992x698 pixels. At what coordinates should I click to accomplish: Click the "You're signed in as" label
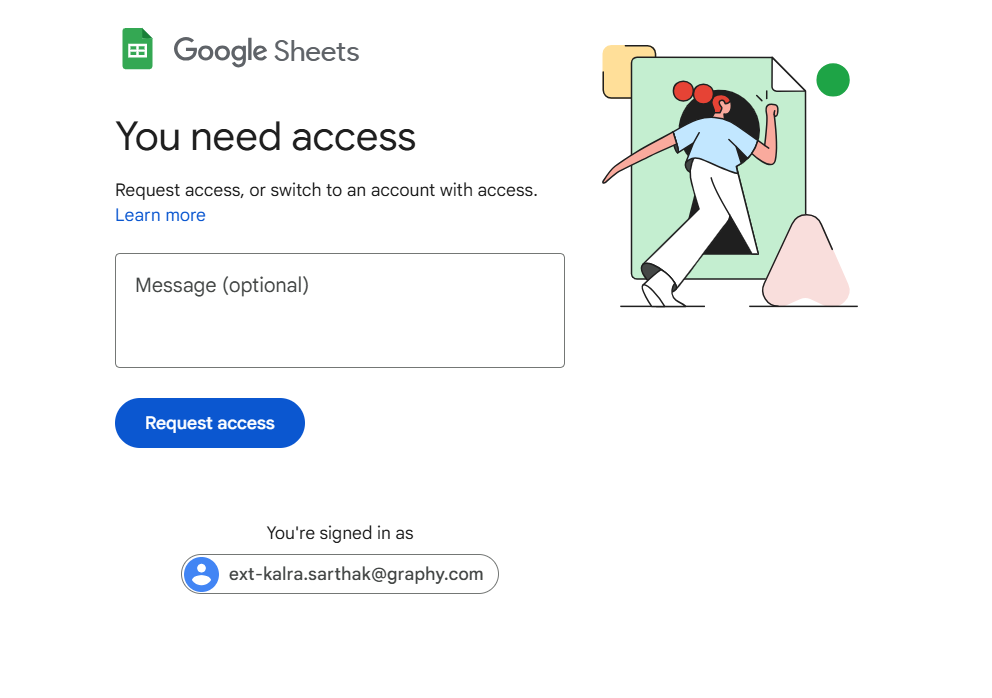[x=340, y=533]
